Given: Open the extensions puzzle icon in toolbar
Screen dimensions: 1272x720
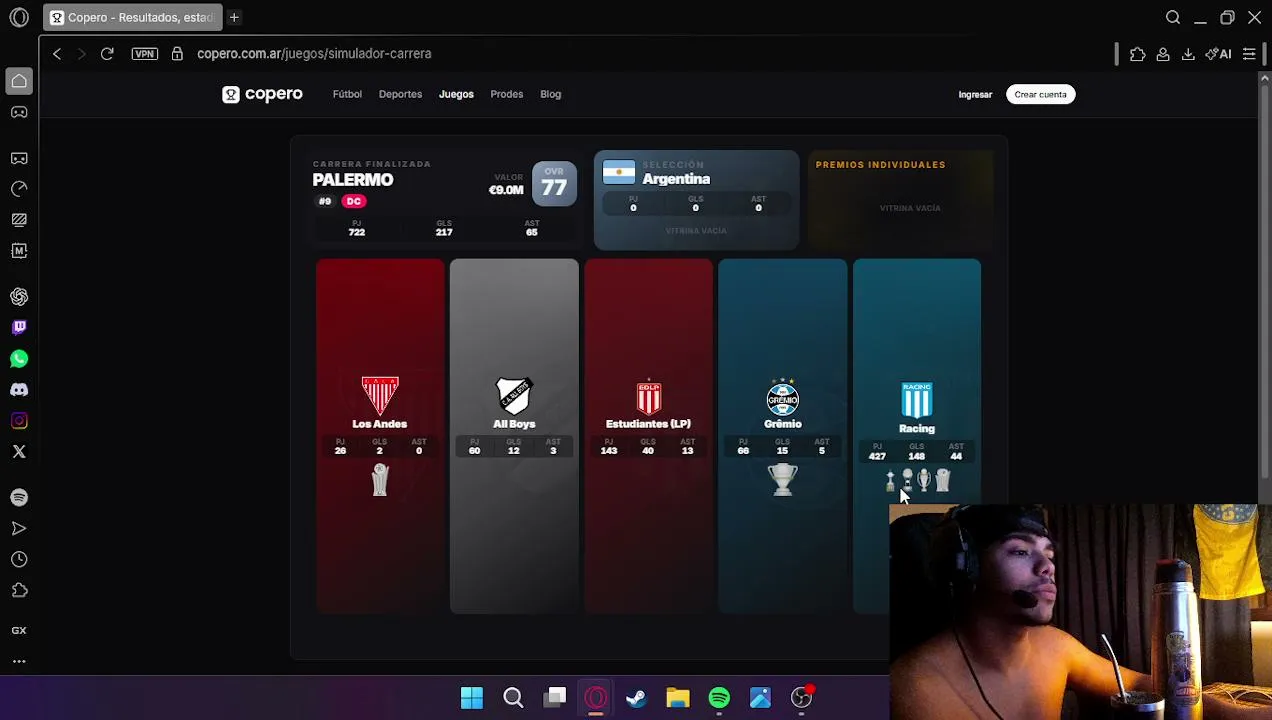Looking at the screenshot, I should 1138,54.
